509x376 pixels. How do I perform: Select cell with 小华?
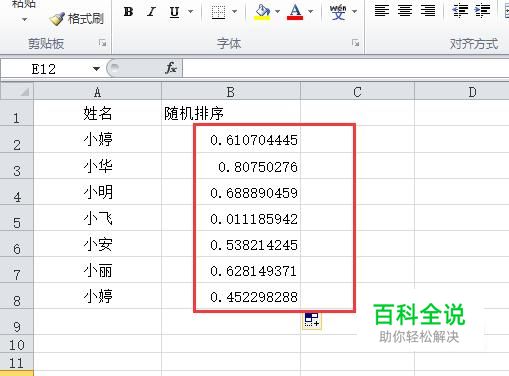pyautogui.click(x=97, y=166)
